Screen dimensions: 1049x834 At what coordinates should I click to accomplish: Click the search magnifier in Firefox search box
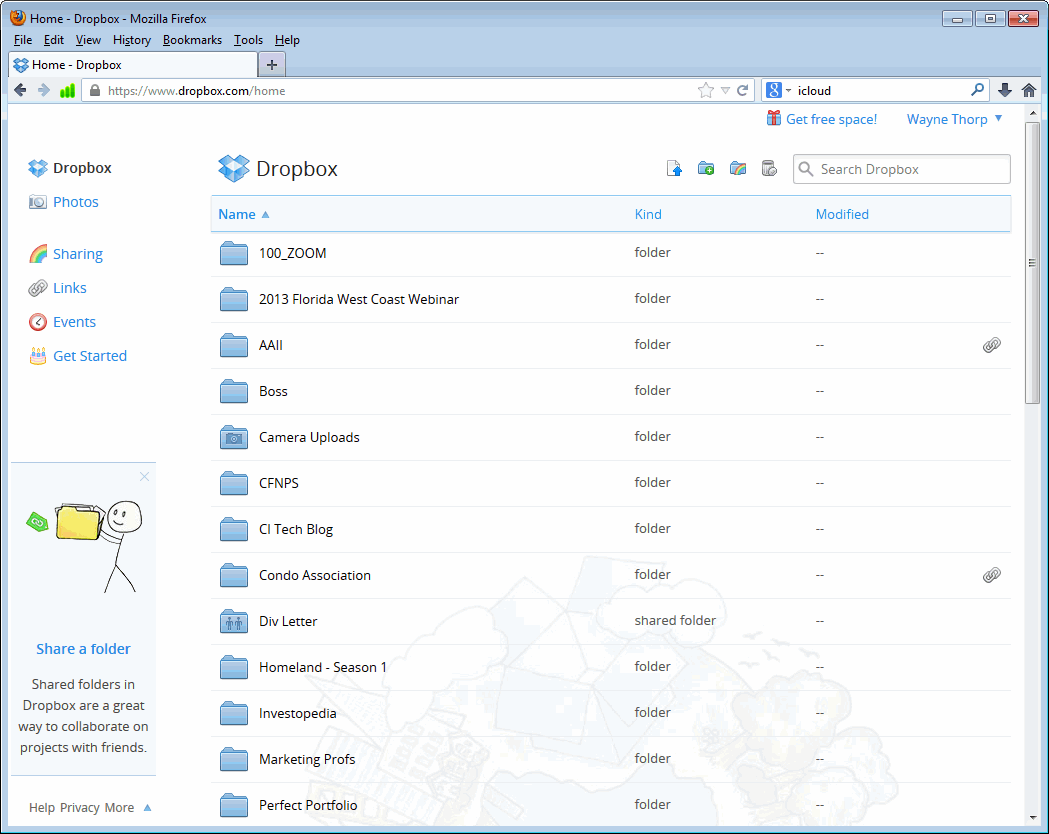tap(977, 90)
